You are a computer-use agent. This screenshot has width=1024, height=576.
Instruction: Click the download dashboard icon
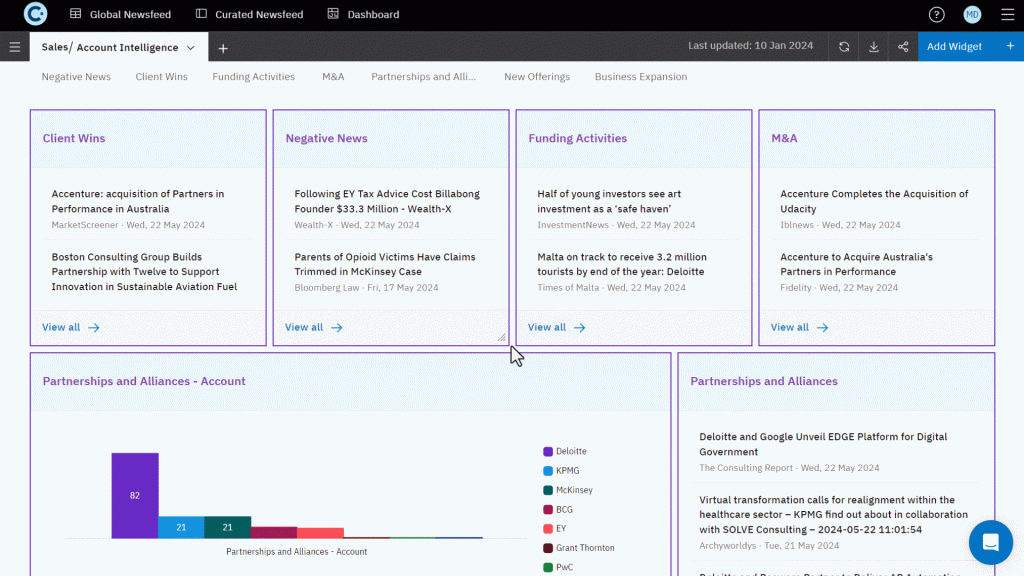click(x=874, y=46)
